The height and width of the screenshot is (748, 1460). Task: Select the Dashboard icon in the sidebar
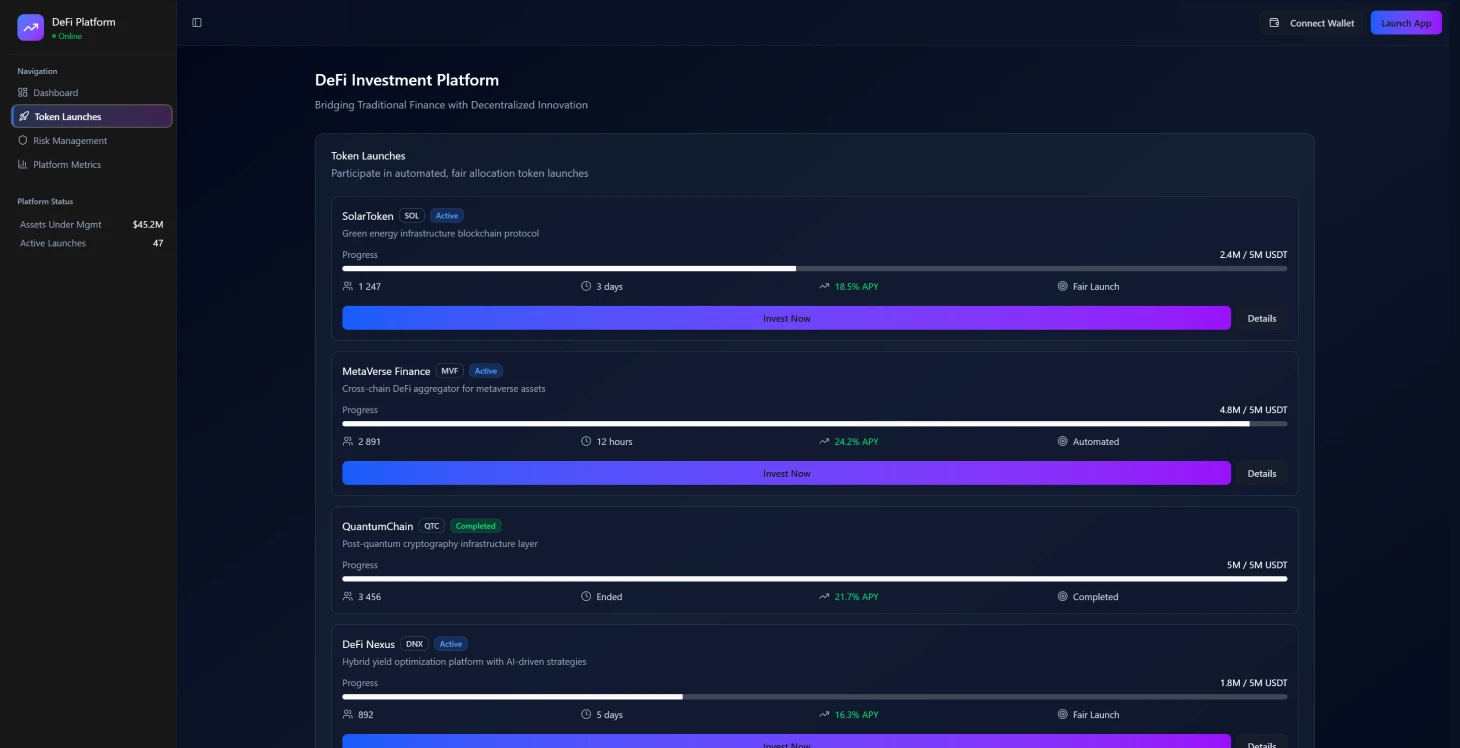tap(22, 92)
